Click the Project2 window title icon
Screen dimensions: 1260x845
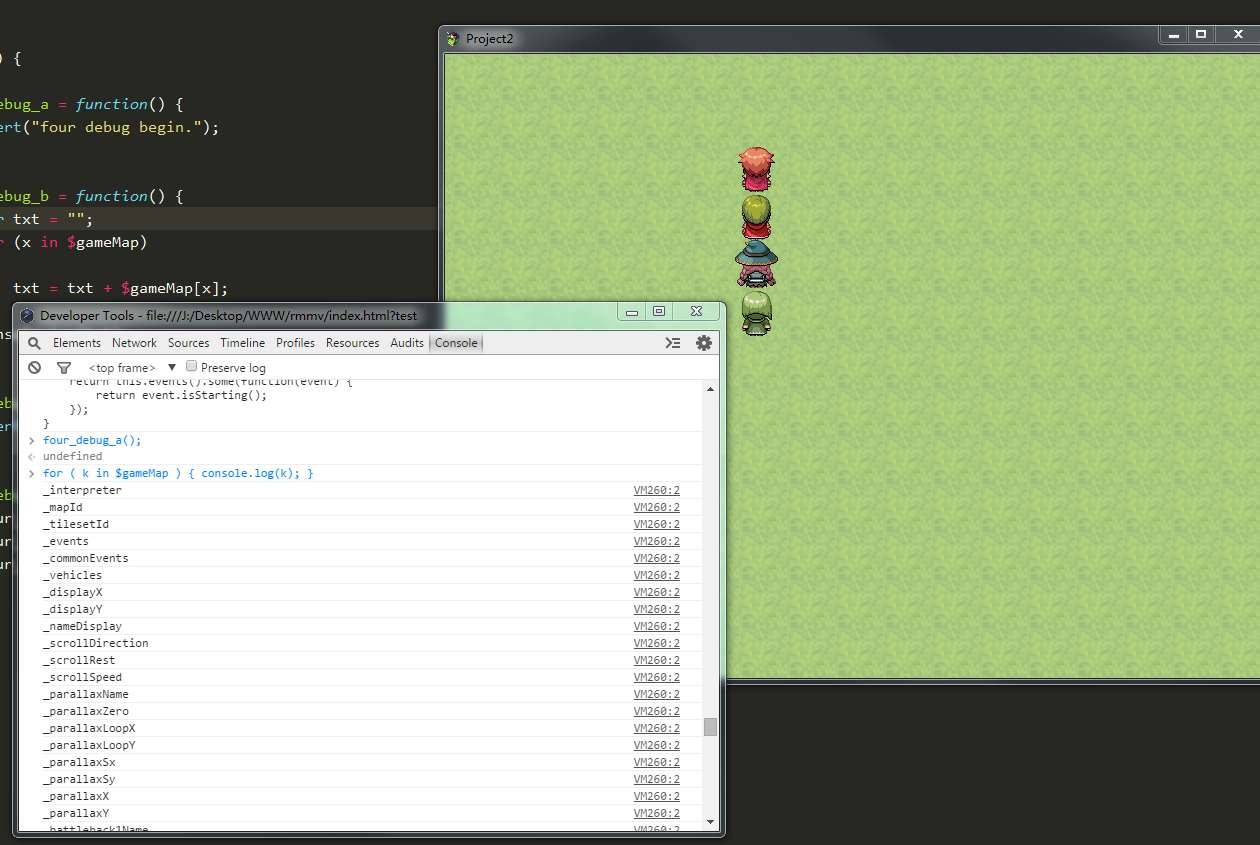click(453, 39)
